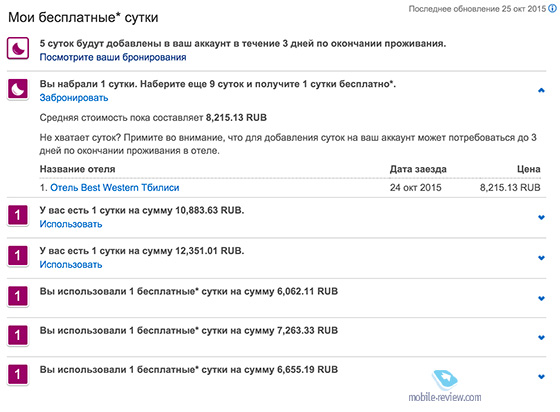Click 'Использовать' under 12,351.01 RUB night
This screenshot has width=560, height=412.
pyautogui.click(x=71, y=265)
